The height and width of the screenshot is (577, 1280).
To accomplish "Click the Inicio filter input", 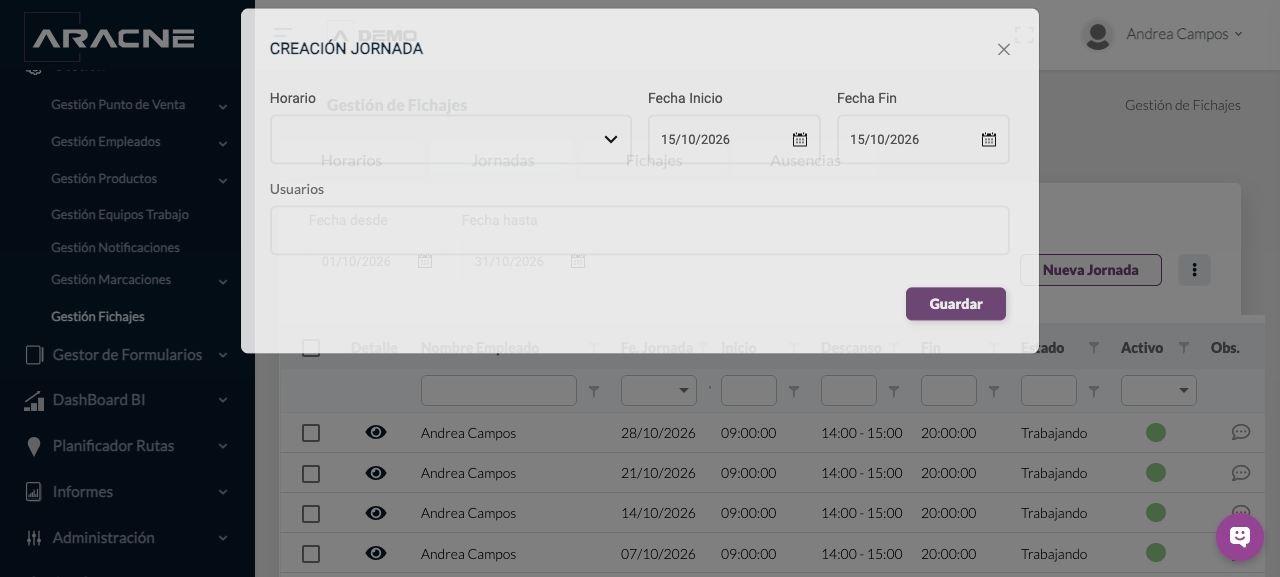I will point(749,390).
